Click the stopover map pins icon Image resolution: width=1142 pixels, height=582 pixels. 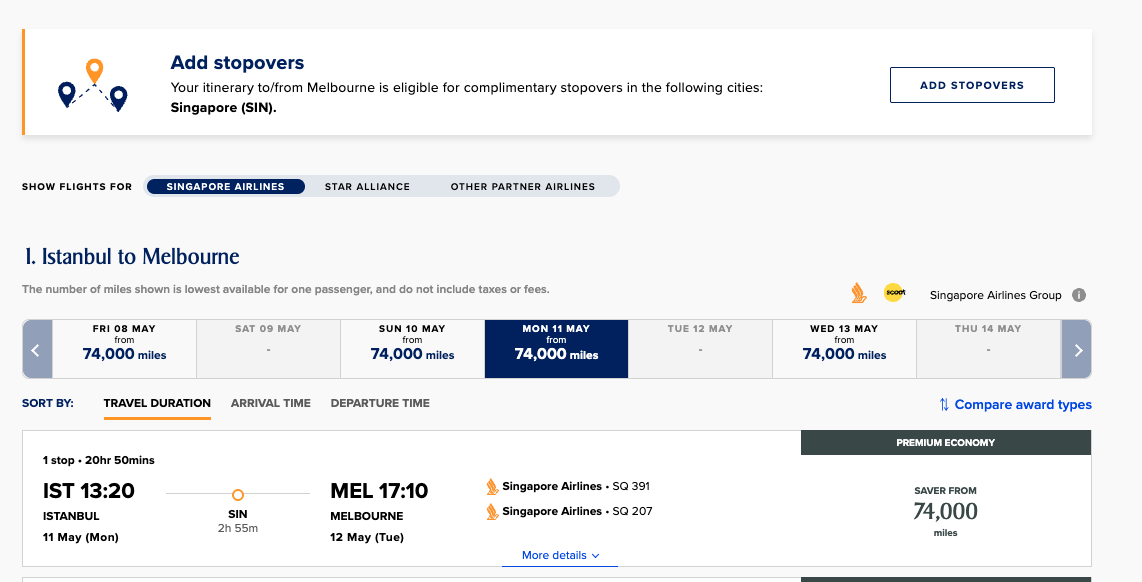click(x=92, y=84)
